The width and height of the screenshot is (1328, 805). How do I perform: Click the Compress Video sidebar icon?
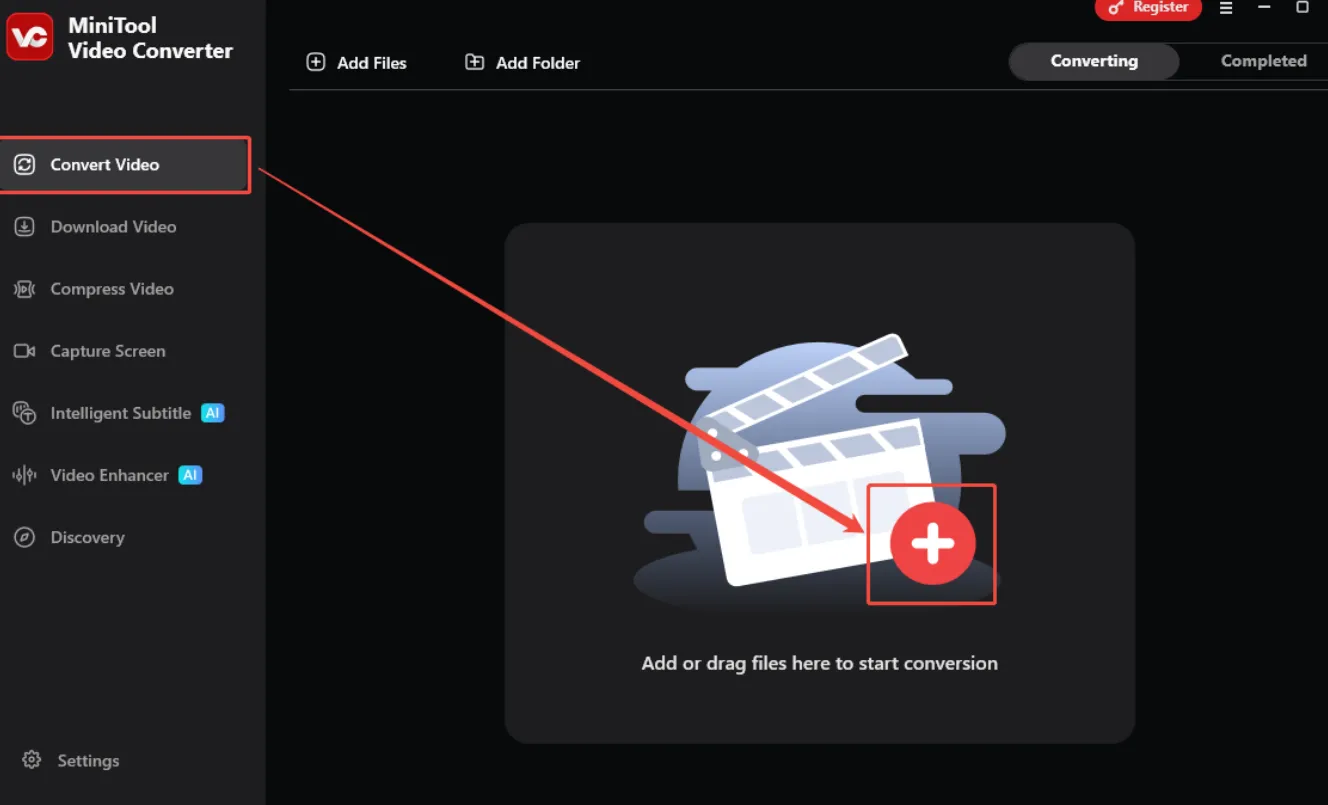25,289
